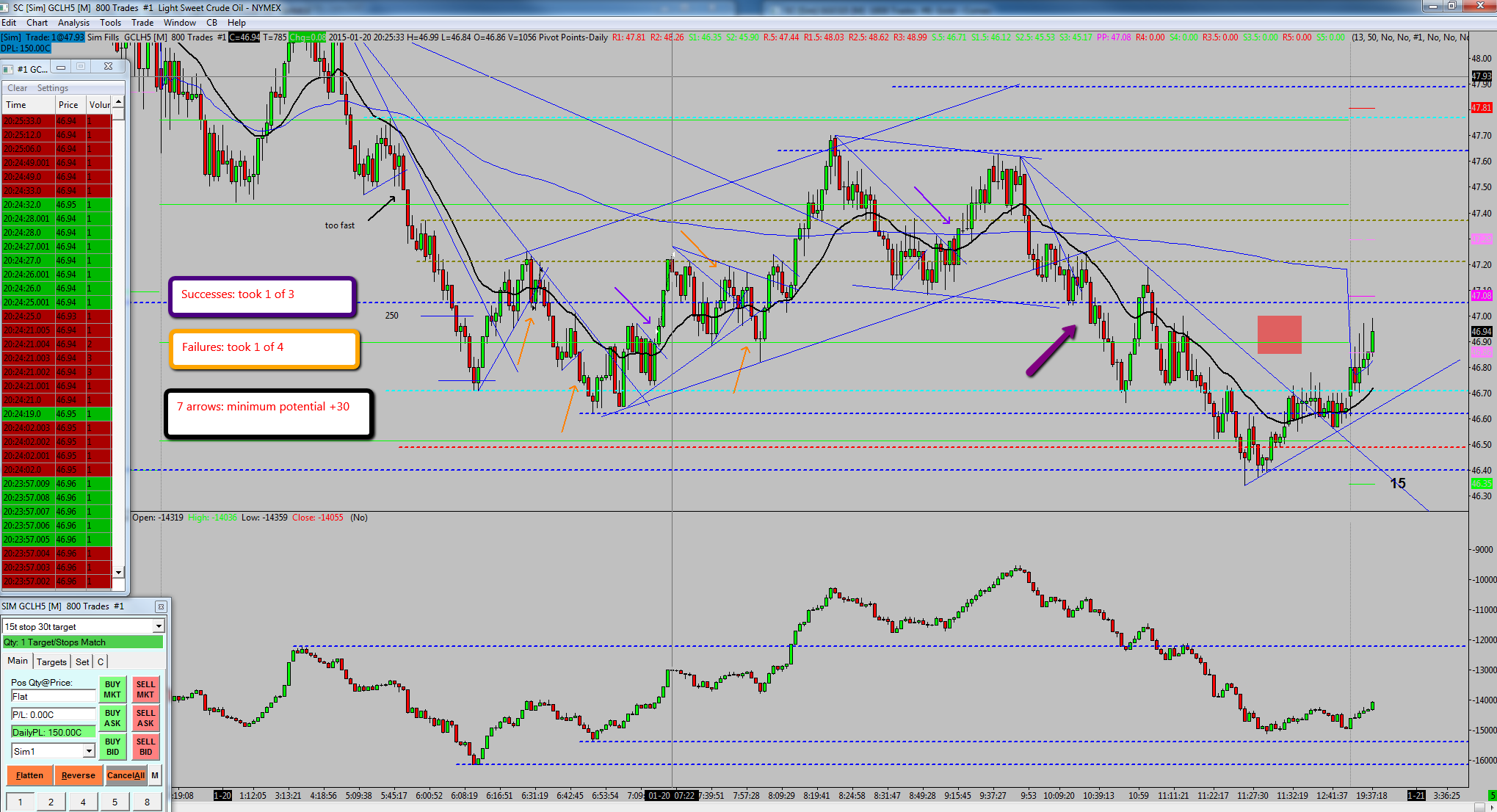Click the Flatten button
Image resolution: width=1497 pixels, height=812 pixels.
[x=29, y=775]
